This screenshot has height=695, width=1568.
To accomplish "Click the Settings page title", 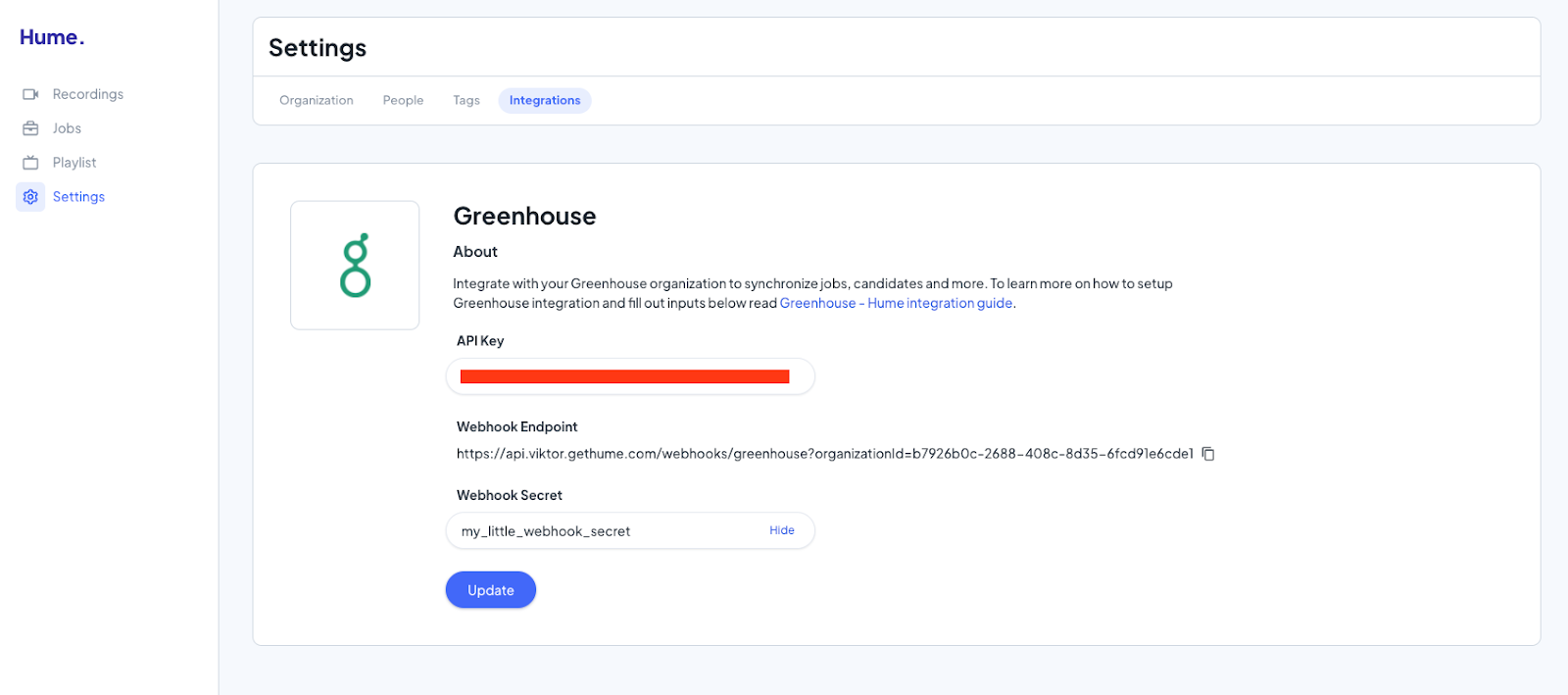I will tap(318, 48).
